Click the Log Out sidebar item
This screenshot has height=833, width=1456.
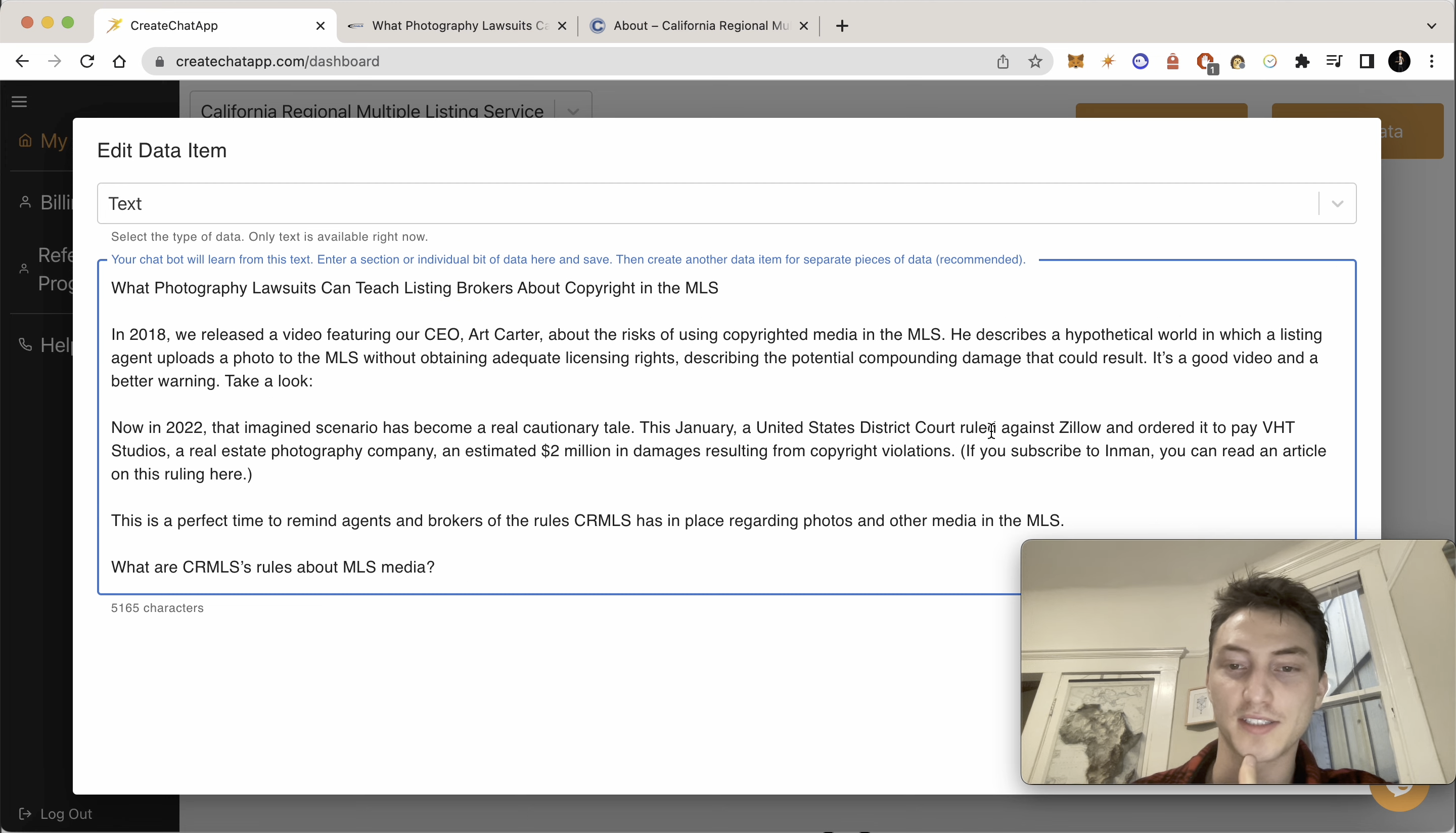click(56, 814)
